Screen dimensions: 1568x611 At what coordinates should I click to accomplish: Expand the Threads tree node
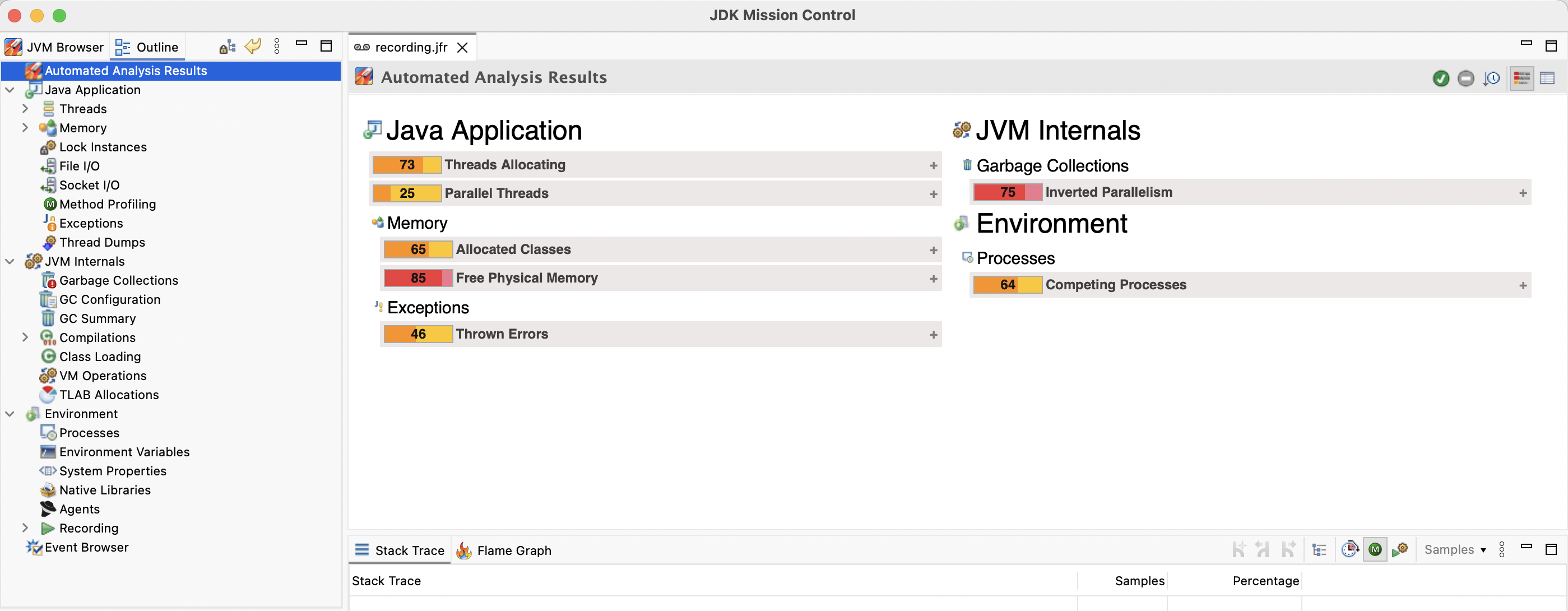[25, 109]
